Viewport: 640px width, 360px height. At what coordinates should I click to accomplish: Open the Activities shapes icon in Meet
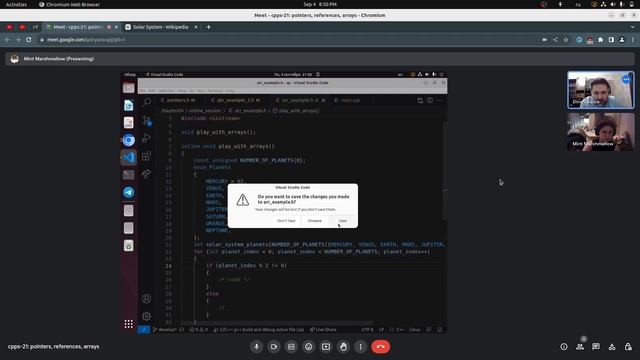tap(612, 347)
